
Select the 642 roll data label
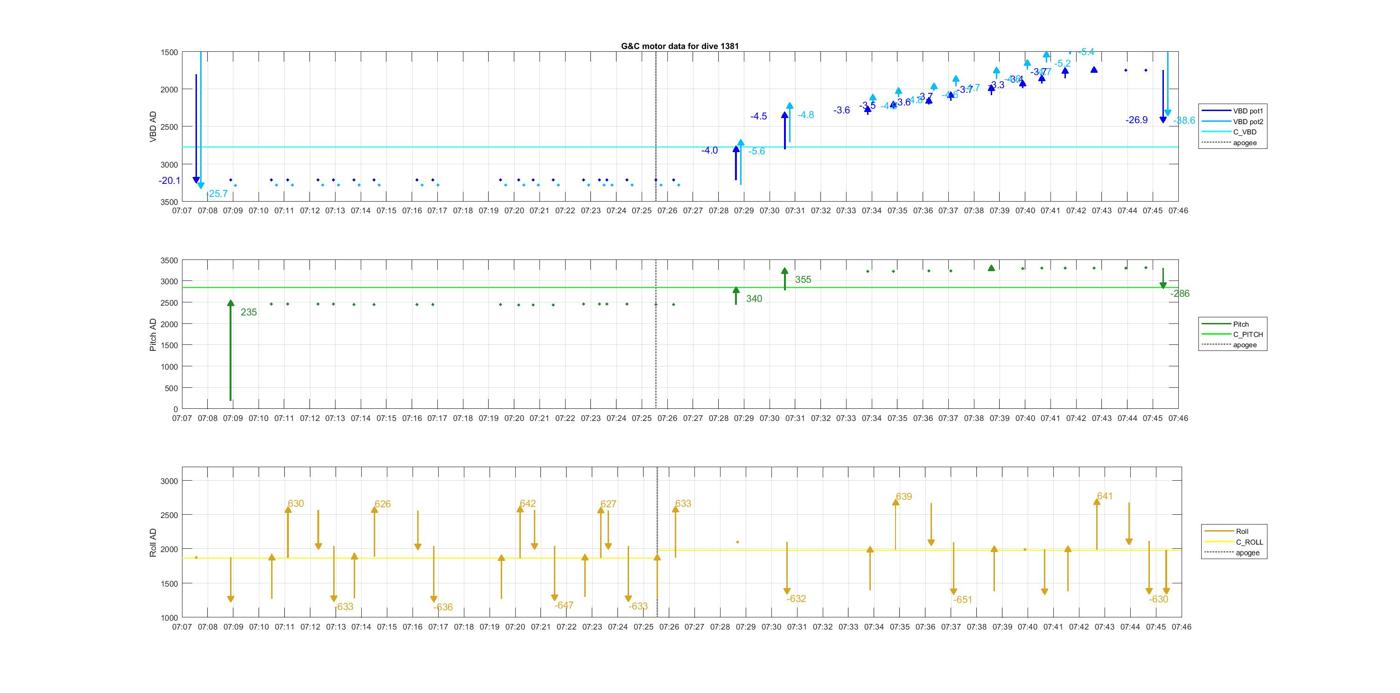(x=528, y=504)
